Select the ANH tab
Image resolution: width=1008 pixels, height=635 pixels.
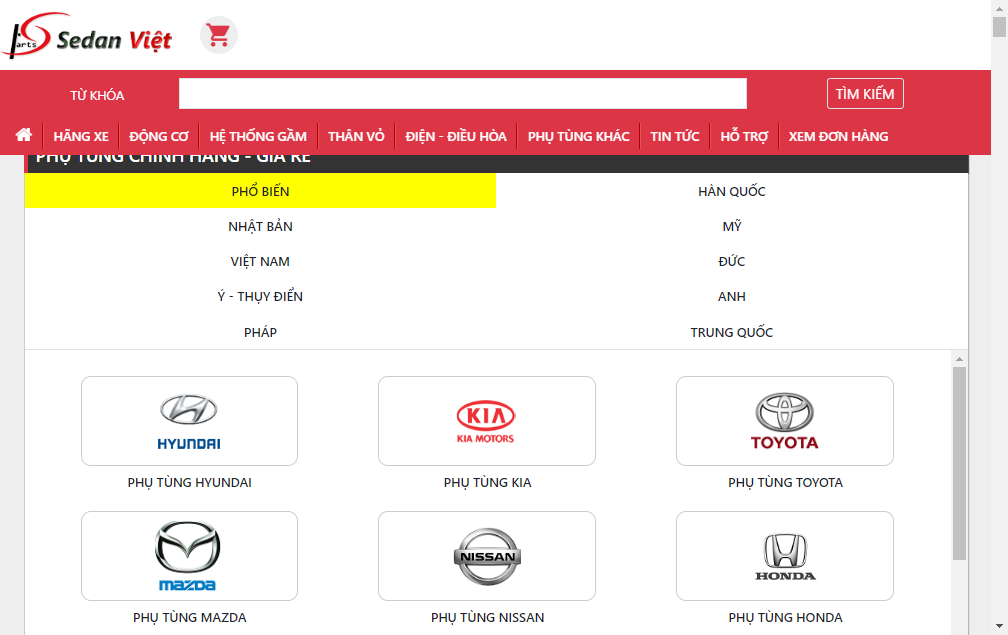point(732,296)
